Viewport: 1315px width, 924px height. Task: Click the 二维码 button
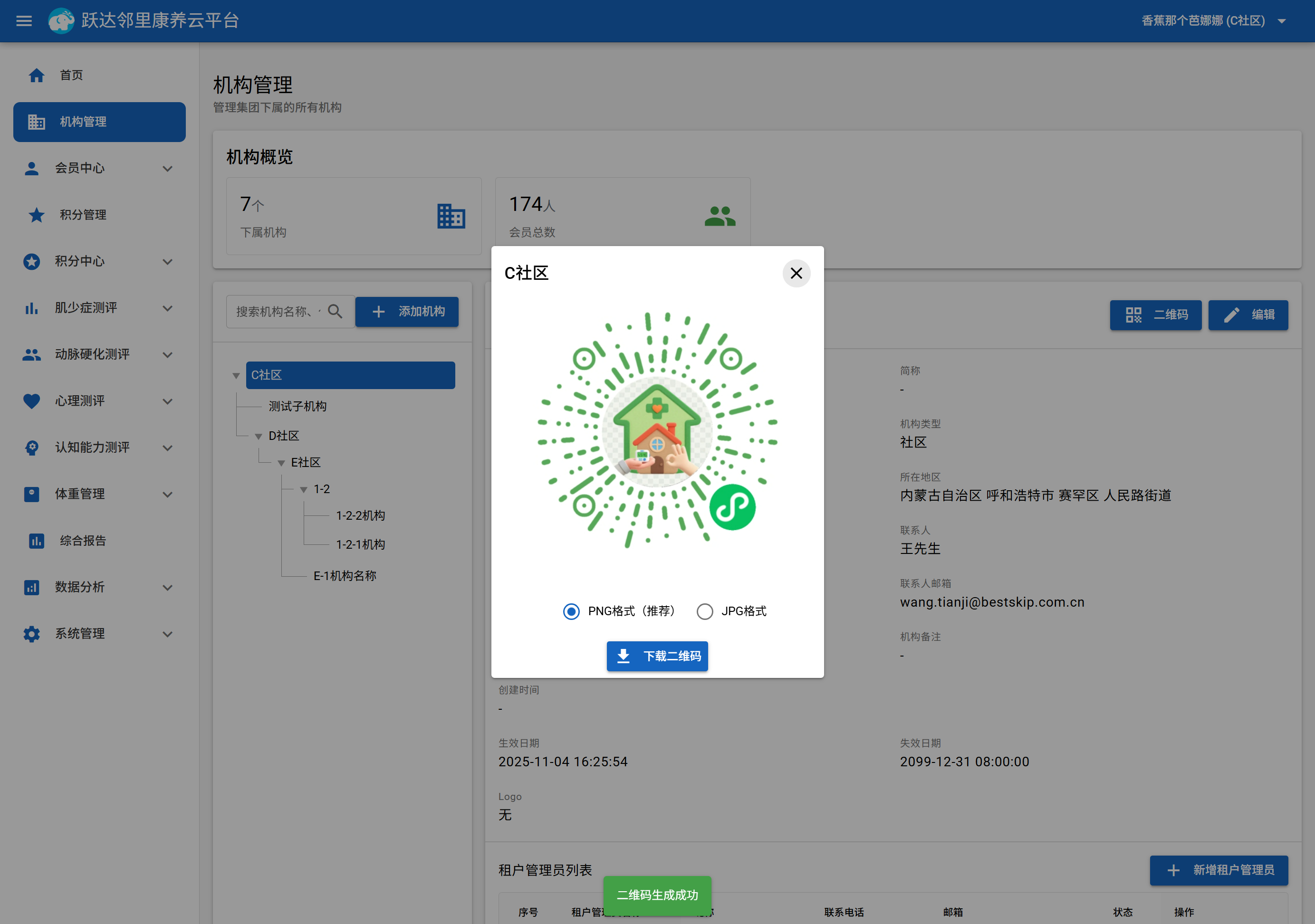pos(1156,315)
